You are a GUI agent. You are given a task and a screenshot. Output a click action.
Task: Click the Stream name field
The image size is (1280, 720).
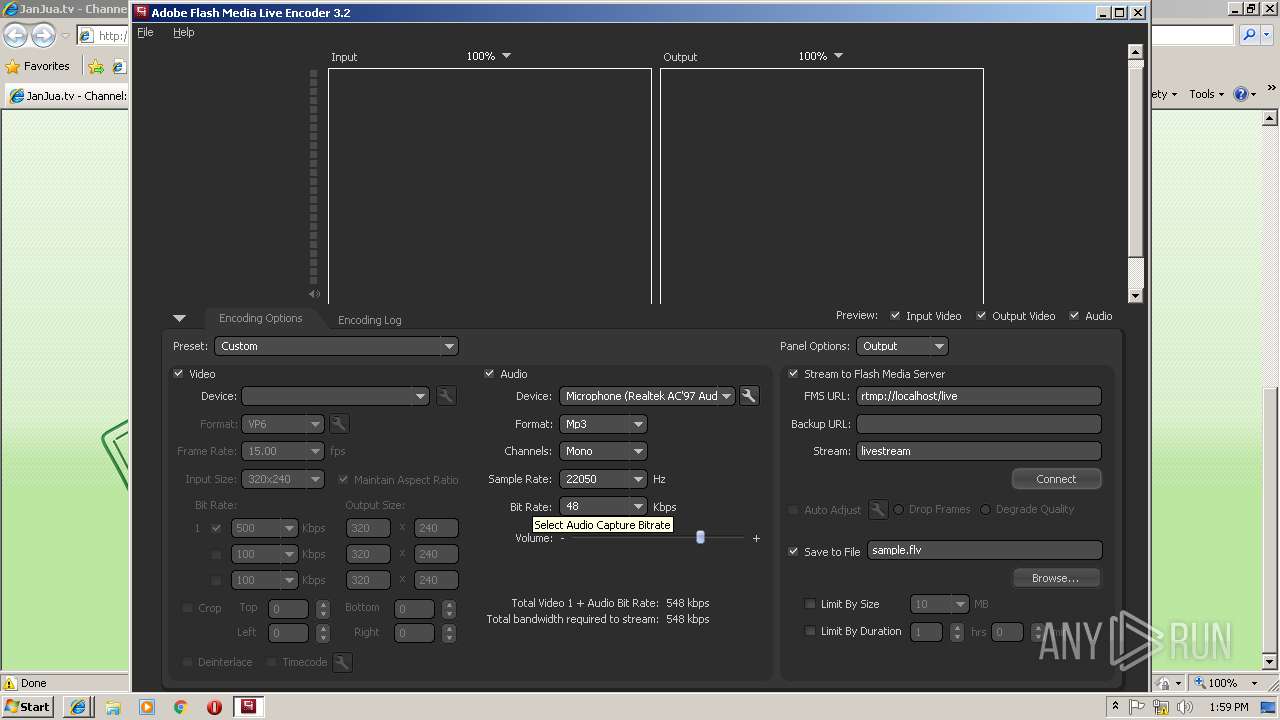(x=979, y=451)
